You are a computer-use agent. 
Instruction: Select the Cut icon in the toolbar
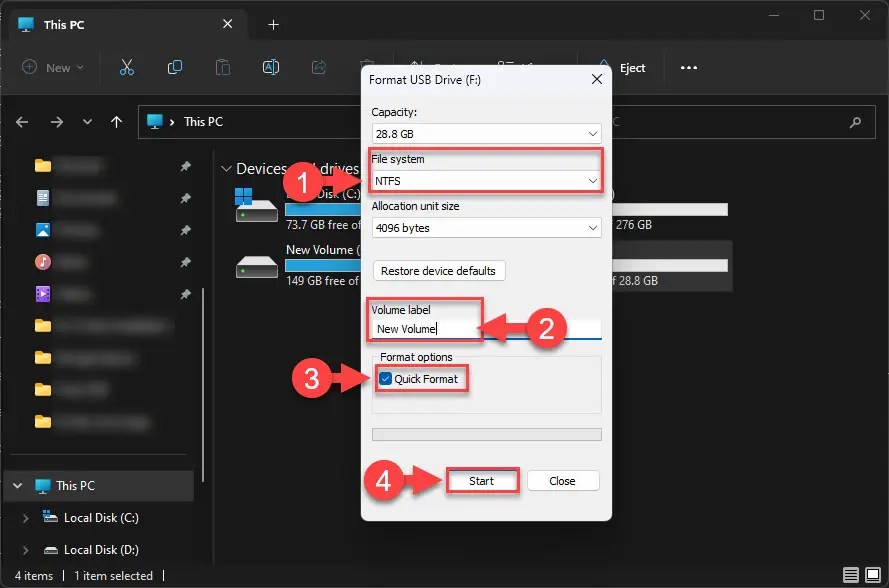coord(127,67)
